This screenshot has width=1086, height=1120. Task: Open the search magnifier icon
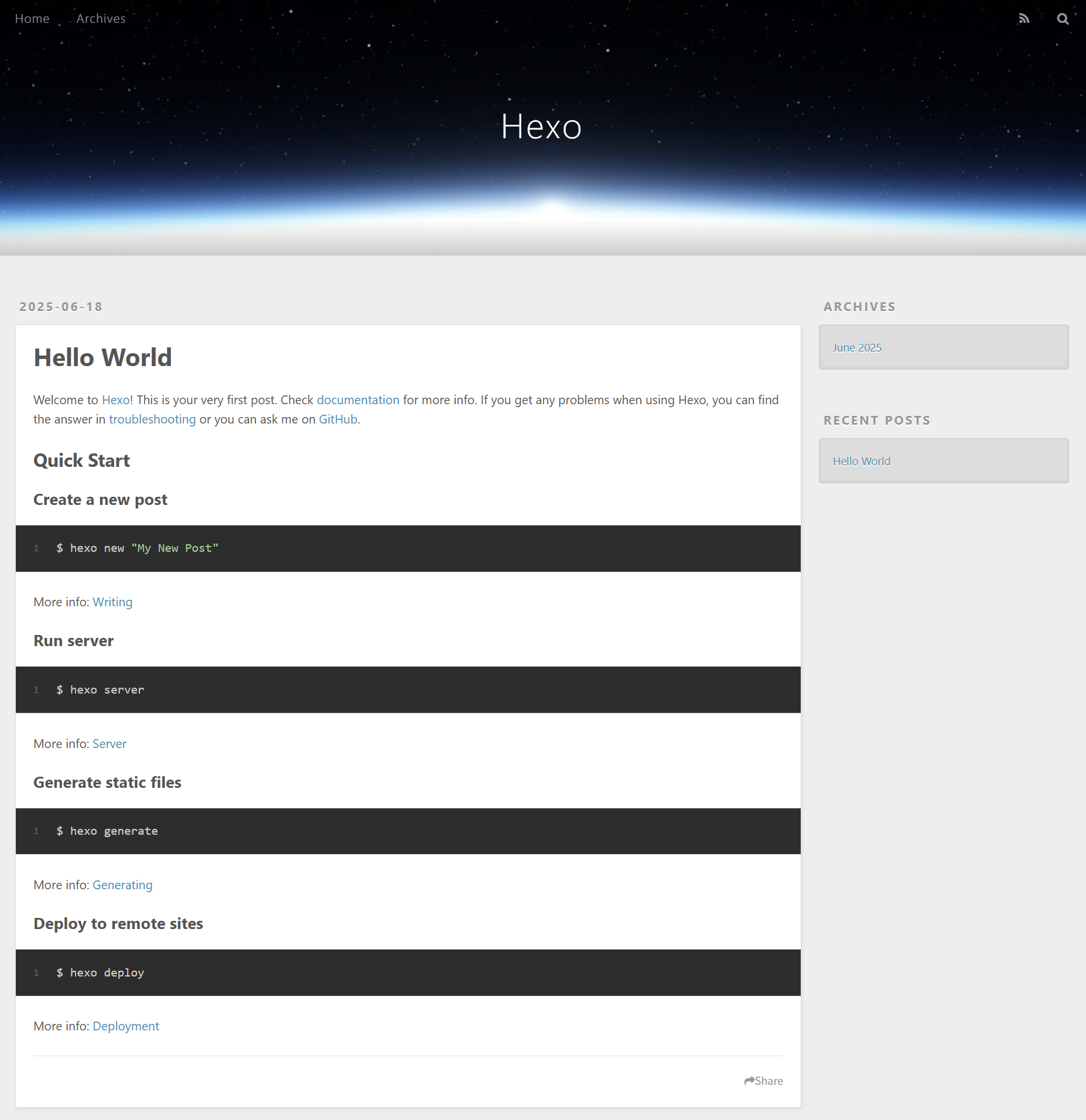[1063, 19]
